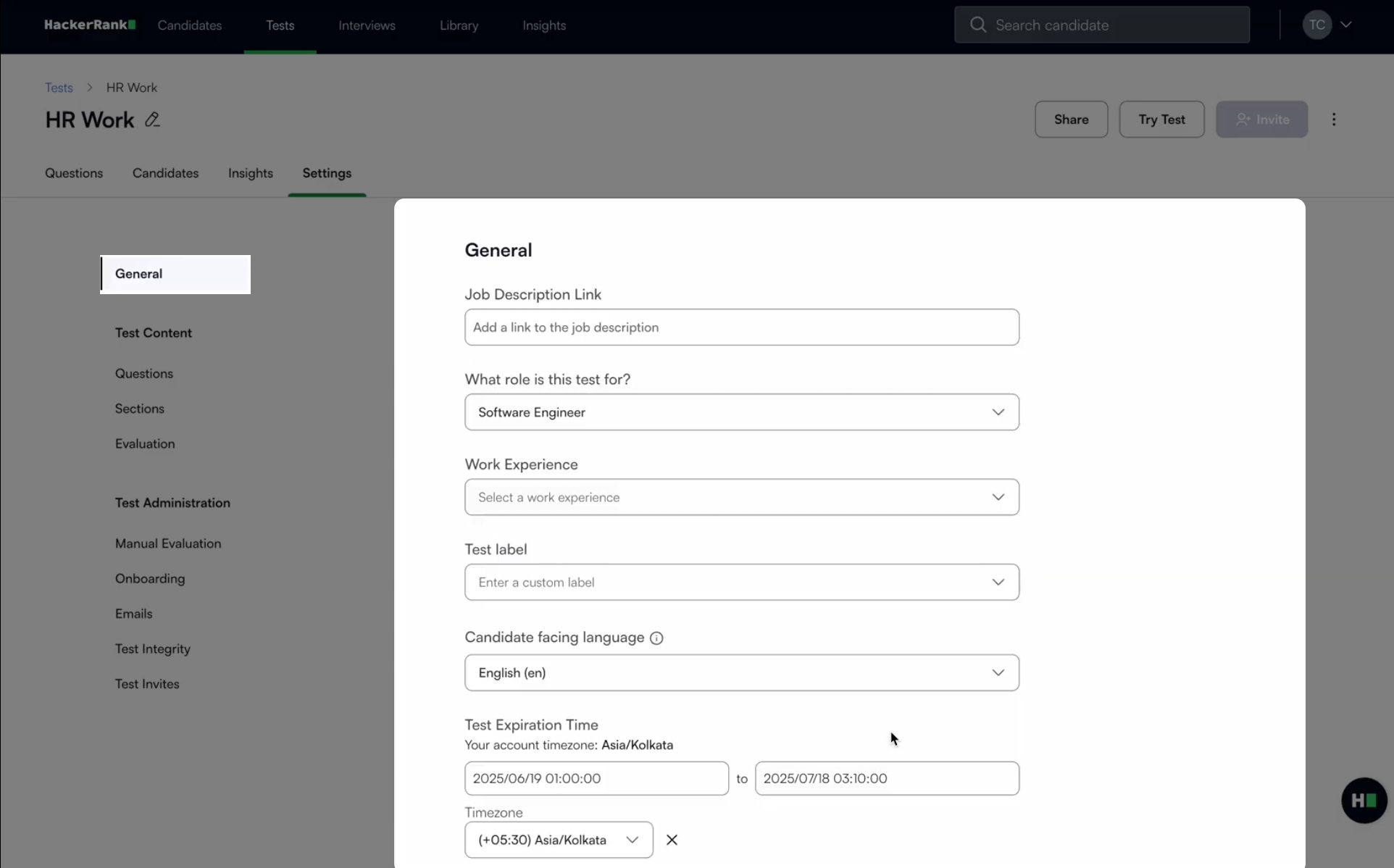Open the English (en) language dropdown
The width and height of the screenshot is (1394, 868).
click(741, 673)
